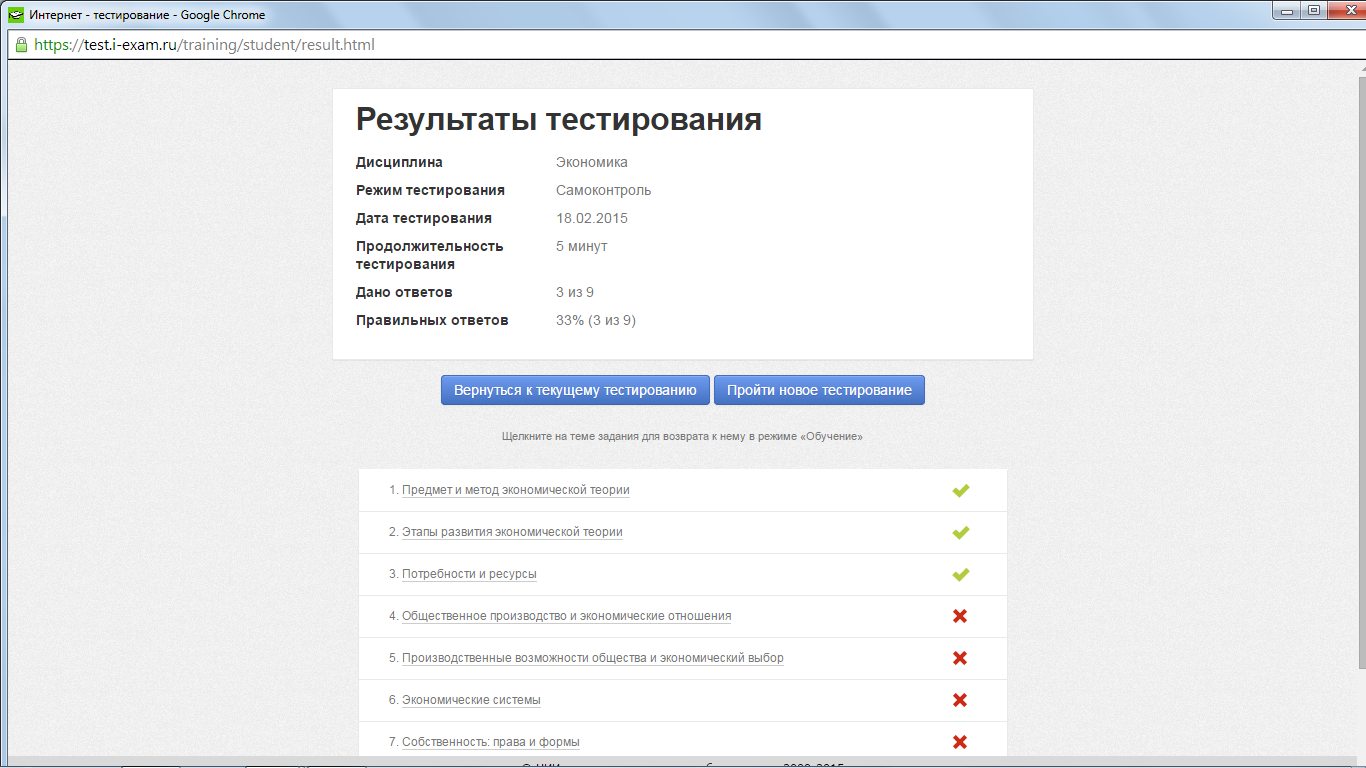Open topic Предмет и метод экономической теории

pos(516,490)
